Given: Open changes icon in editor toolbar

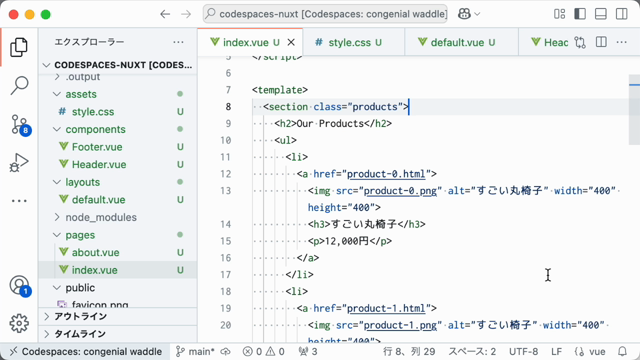Looking at the screenshot, I should (x=580, y=42).
